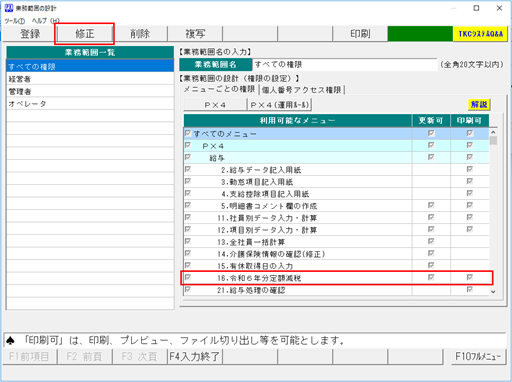Viewport: 512px width, 382px height.
Task: Toggle the 11.社員別データ入力・計算 menu checkbox
Action: [188, 217]
